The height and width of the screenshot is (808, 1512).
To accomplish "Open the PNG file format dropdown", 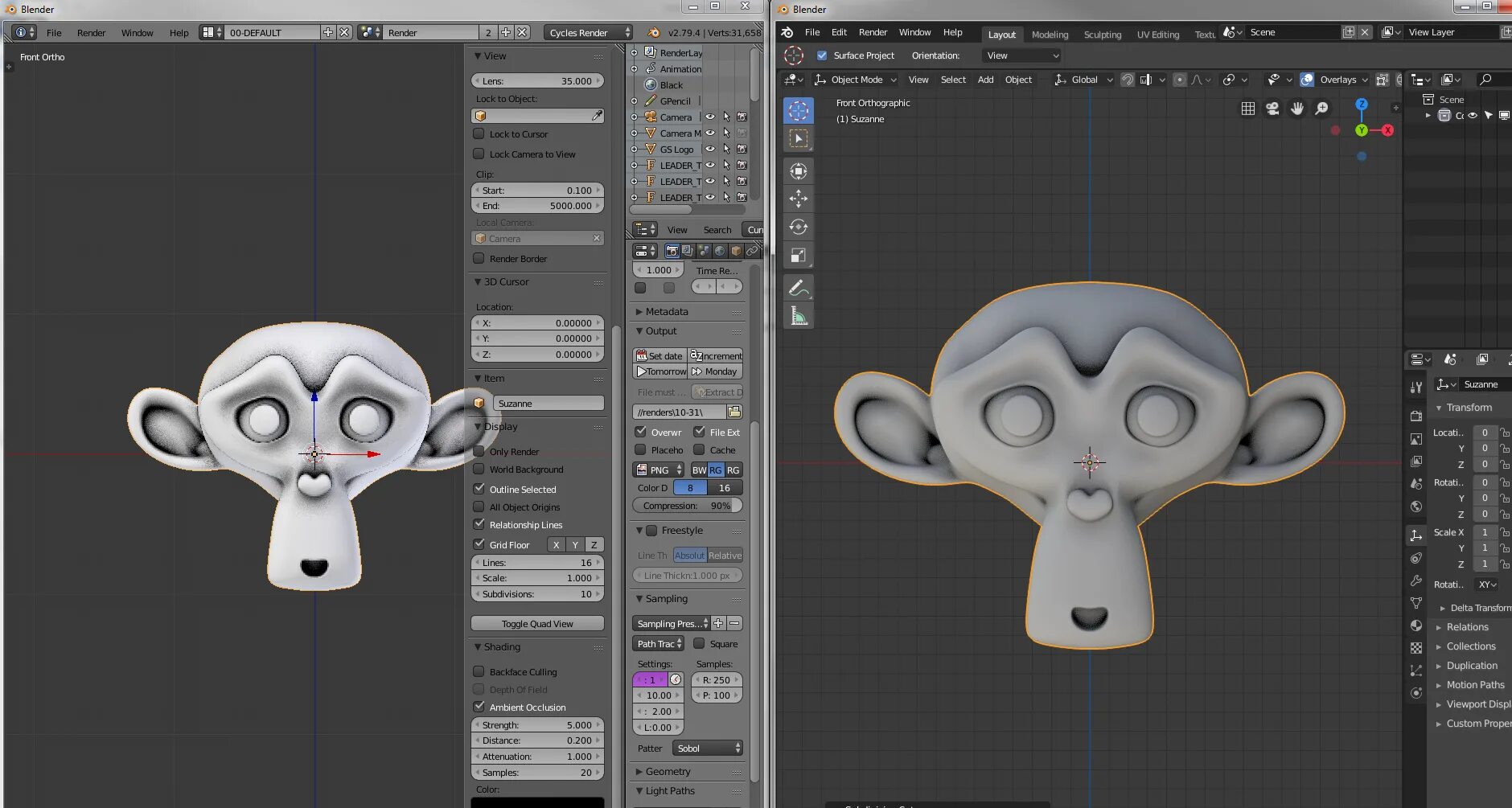I will click(x=659, y=470).
